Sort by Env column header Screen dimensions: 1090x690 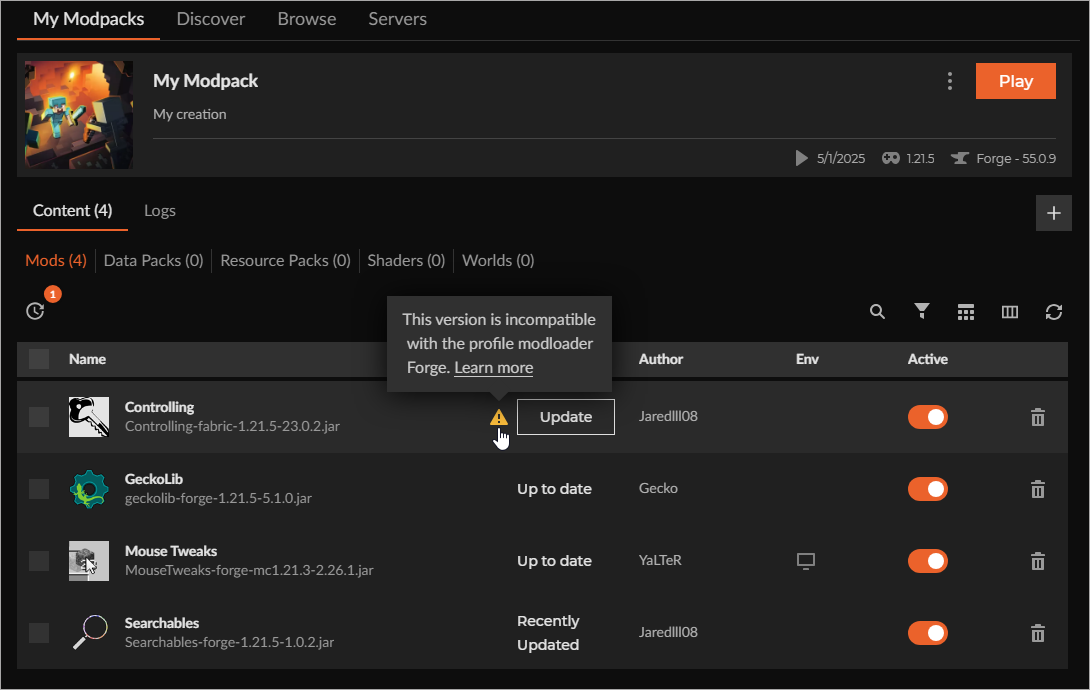pyautogui.click(x=807, y=359)
